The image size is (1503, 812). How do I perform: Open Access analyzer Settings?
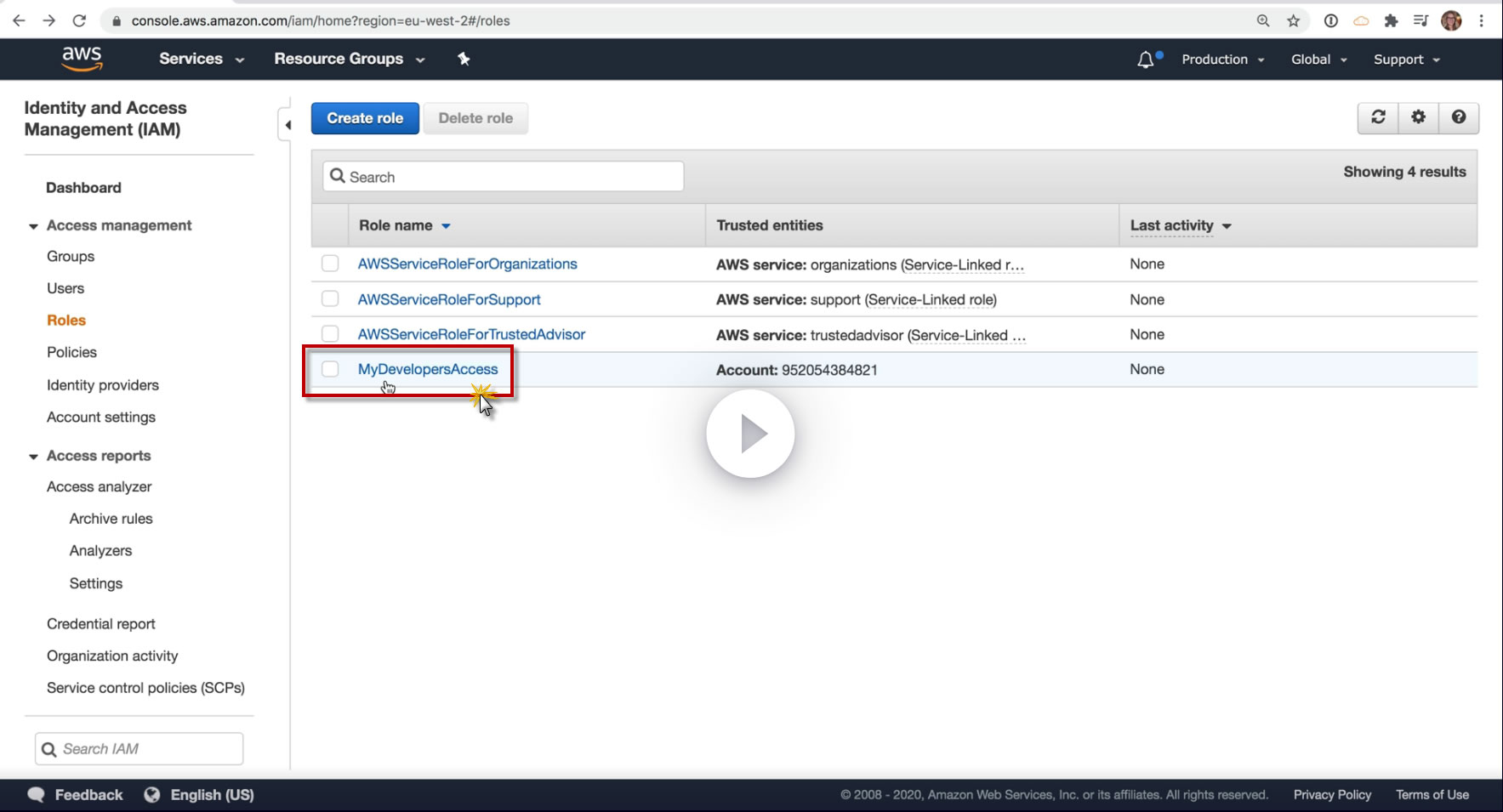pyautogui.click(x=96, y=583)
